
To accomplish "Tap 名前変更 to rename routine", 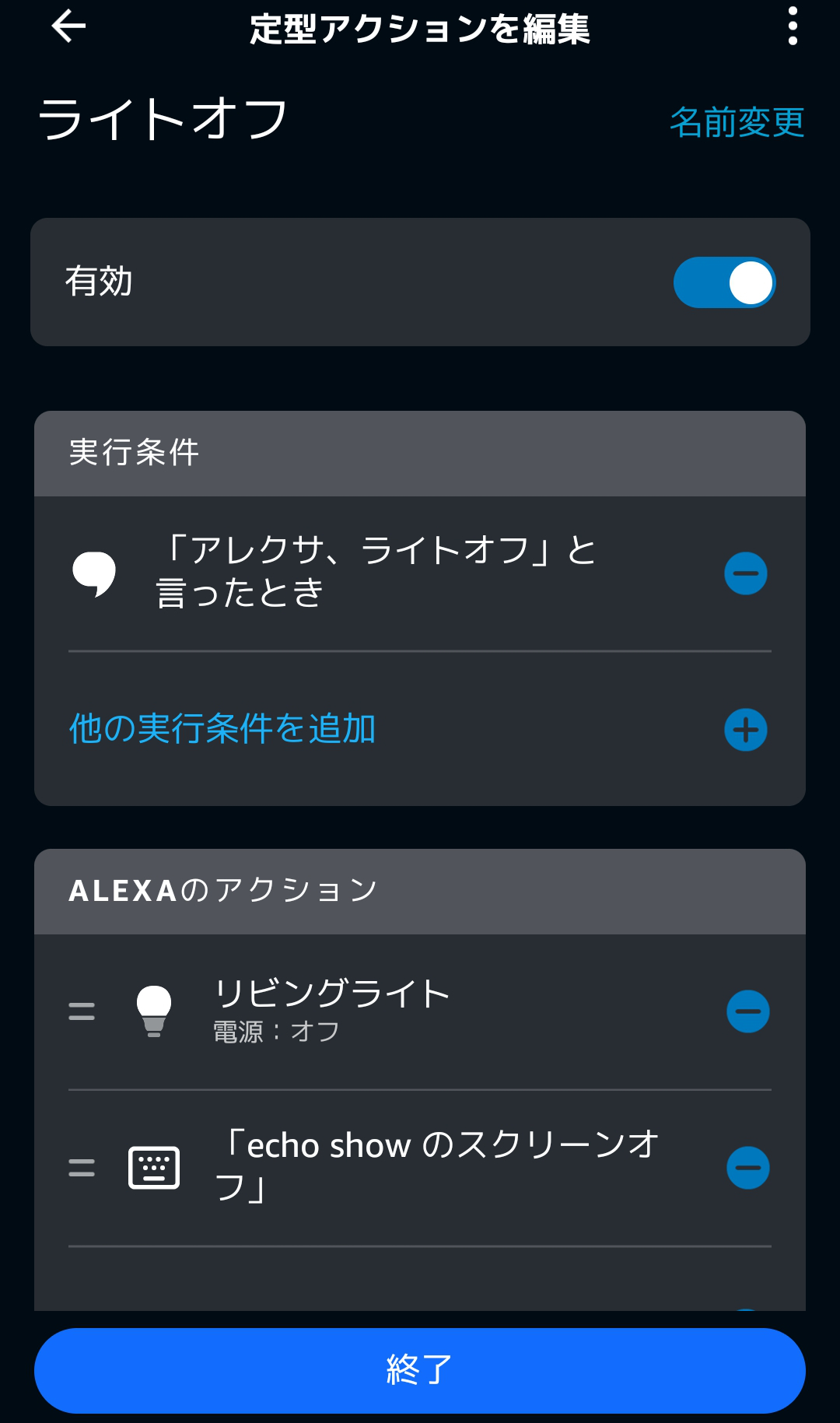I will coord(737,122).
